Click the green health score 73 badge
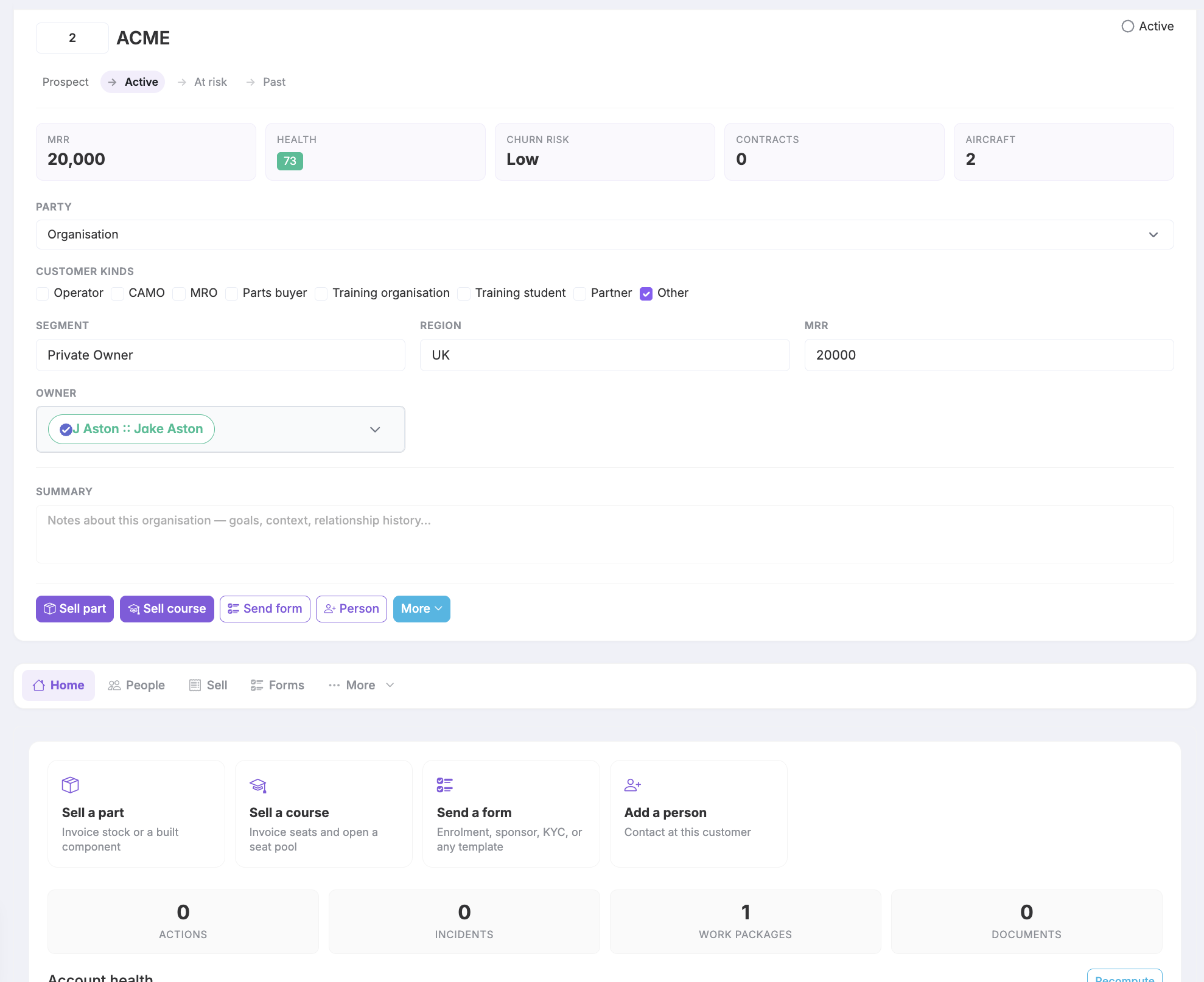Screen dimensions: 1204x982 point(290,161)
